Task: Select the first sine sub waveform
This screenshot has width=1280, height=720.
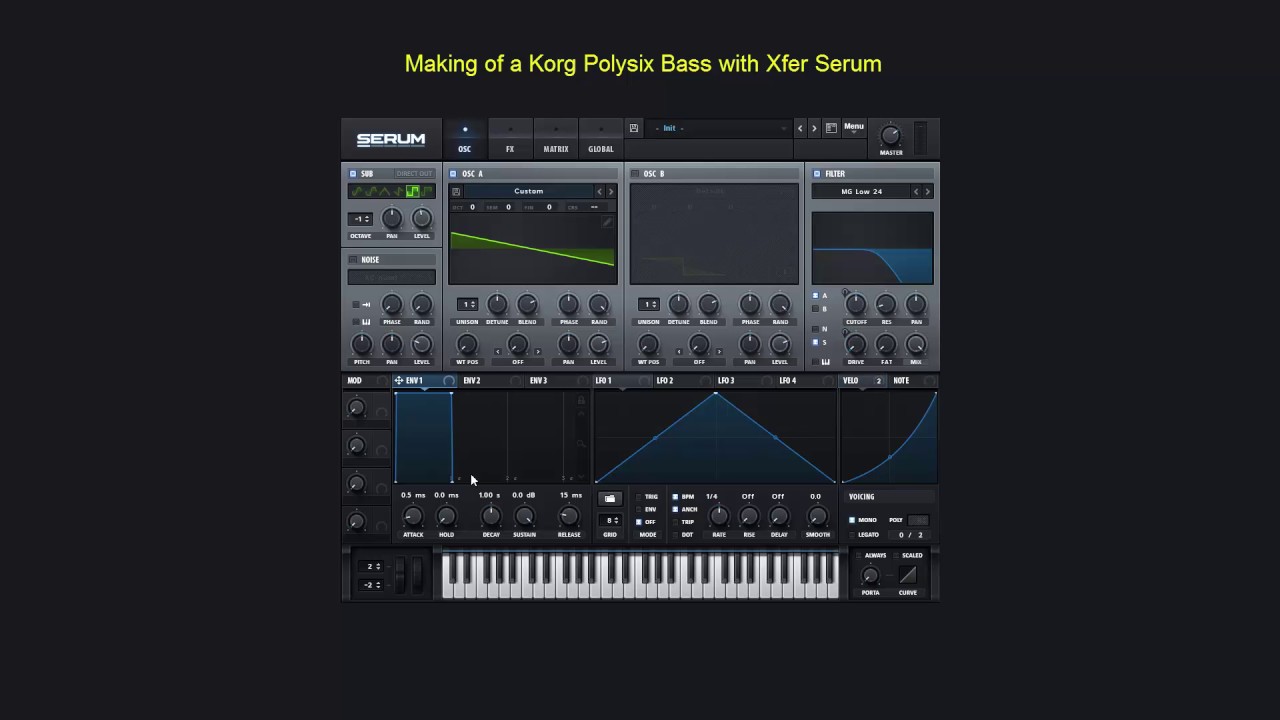Action: 357,191
